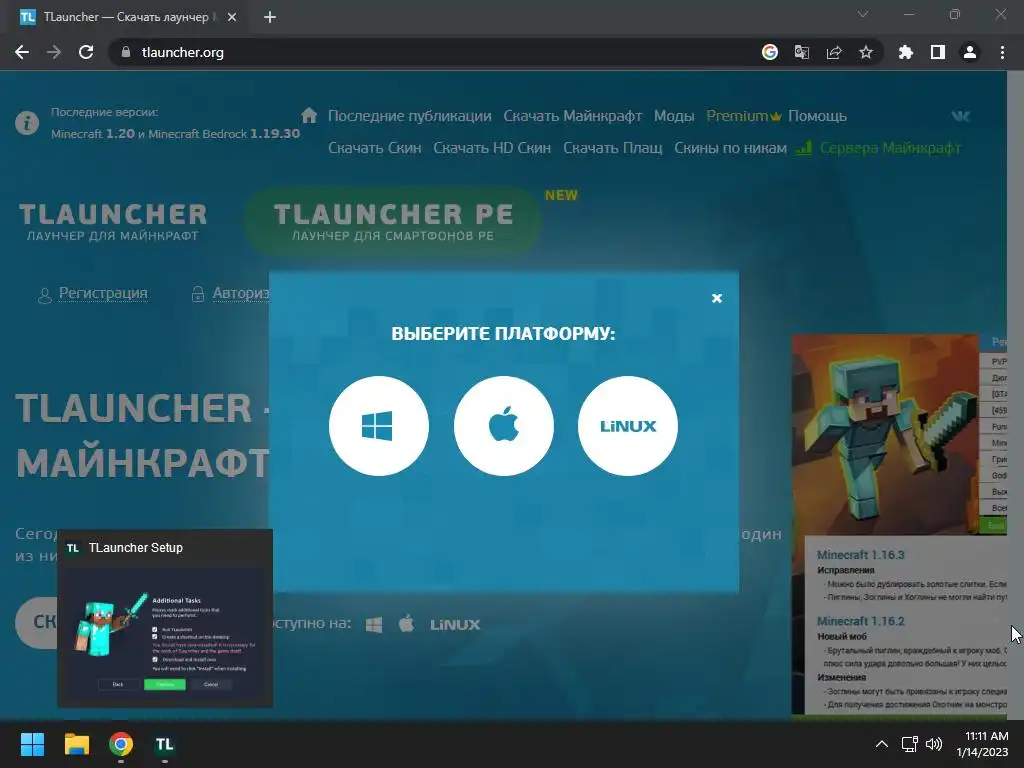The image size is (1024, 768).
Task: Click the small Windows icon below dialog
Action: (x=374, y=624)
